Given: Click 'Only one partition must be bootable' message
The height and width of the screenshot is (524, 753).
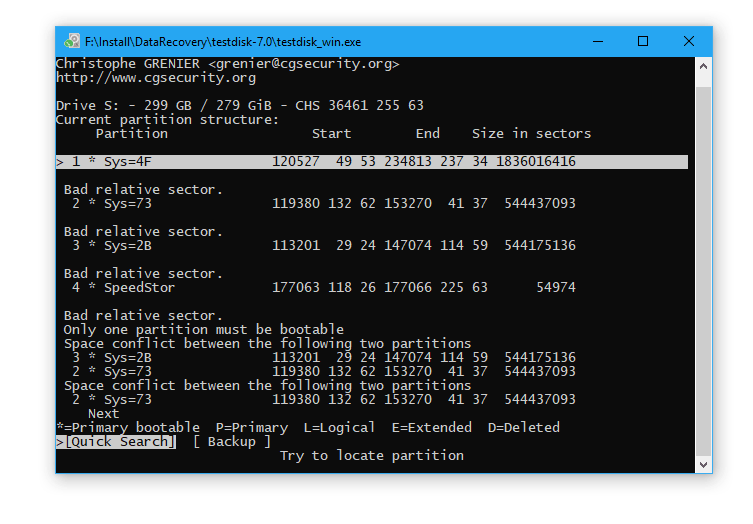Looking at the screenshot, I should pyautogui.click(x=204, y=329).
